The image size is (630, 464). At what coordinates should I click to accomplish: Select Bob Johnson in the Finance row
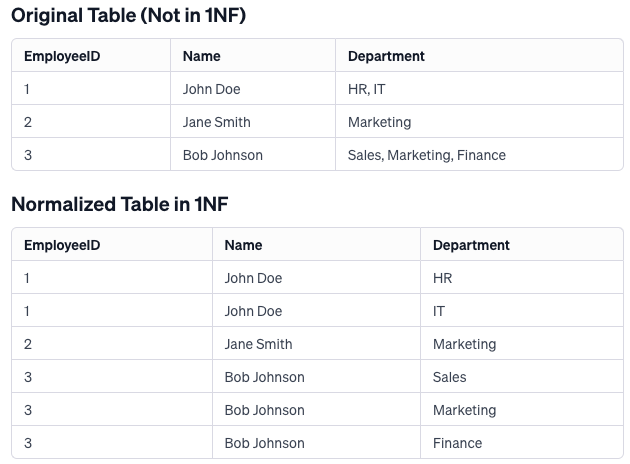pyautogui.click(x=264, y=443)
